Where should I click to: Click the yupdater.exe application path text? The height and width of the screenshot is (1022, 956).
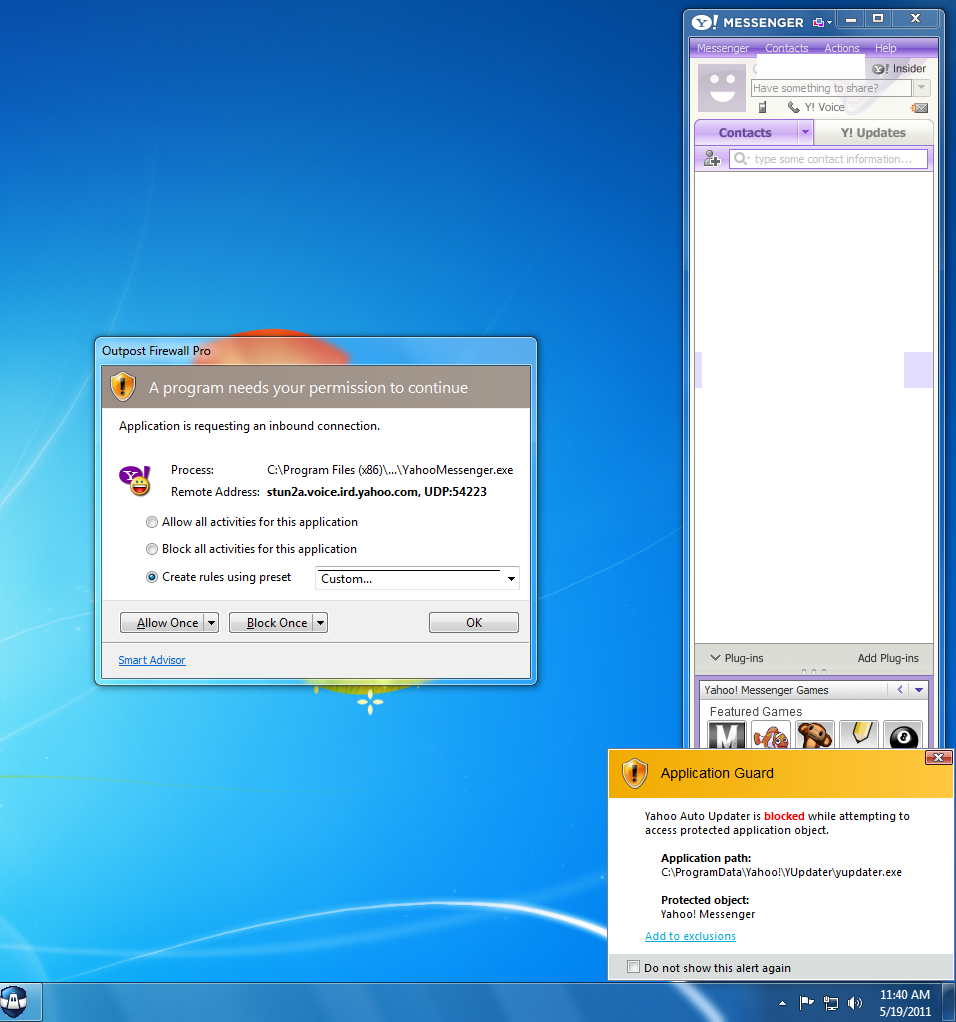(781, 872)
